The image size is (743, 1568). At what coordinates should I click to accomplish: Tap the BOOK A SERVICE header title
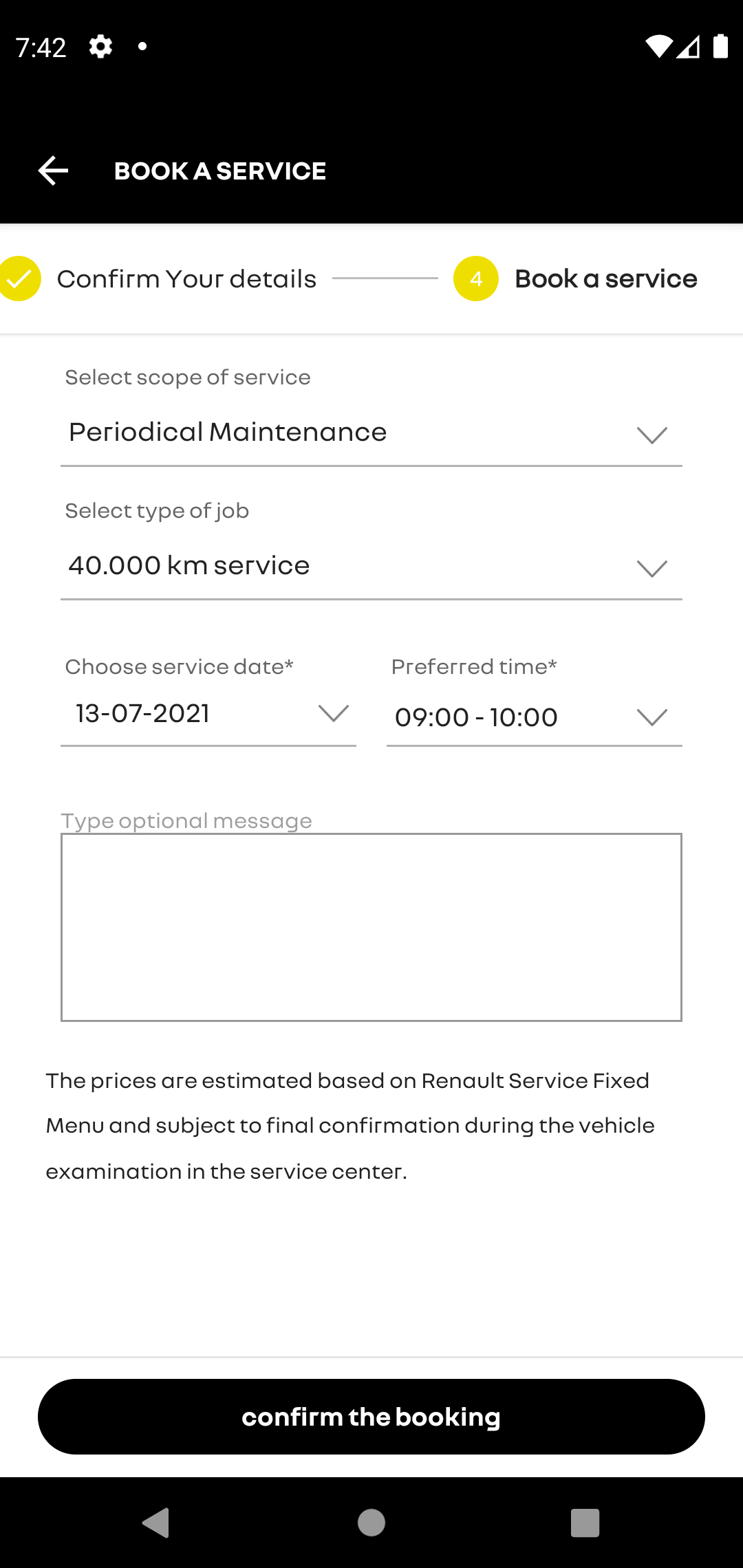pos(220,171)
